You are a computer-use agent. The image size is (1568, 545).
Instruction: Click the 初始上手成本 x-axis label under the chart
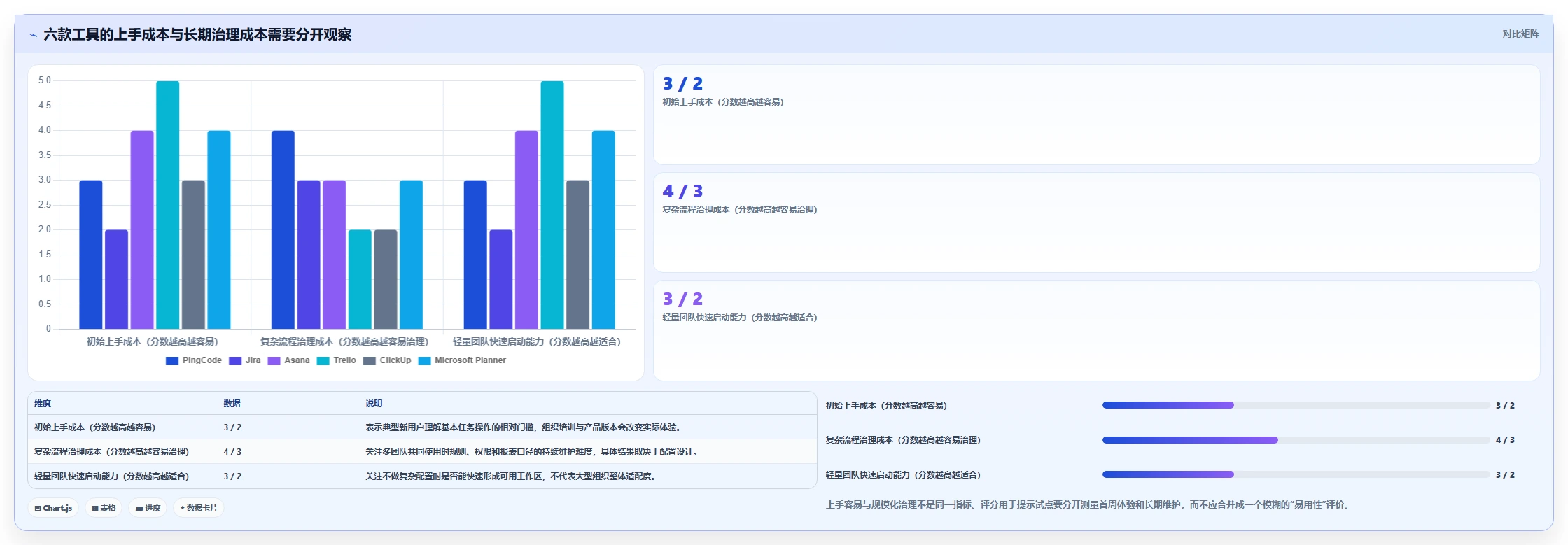pos(152,341)
